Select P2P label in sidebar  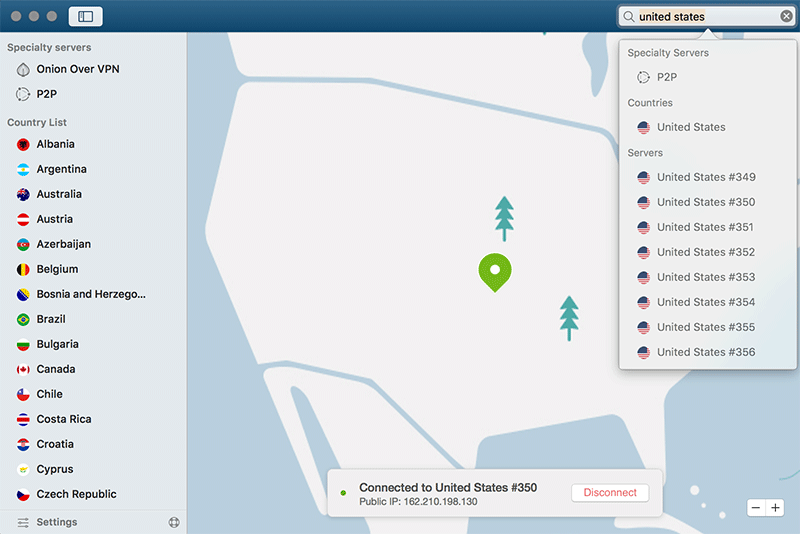(x=47, y=94)
